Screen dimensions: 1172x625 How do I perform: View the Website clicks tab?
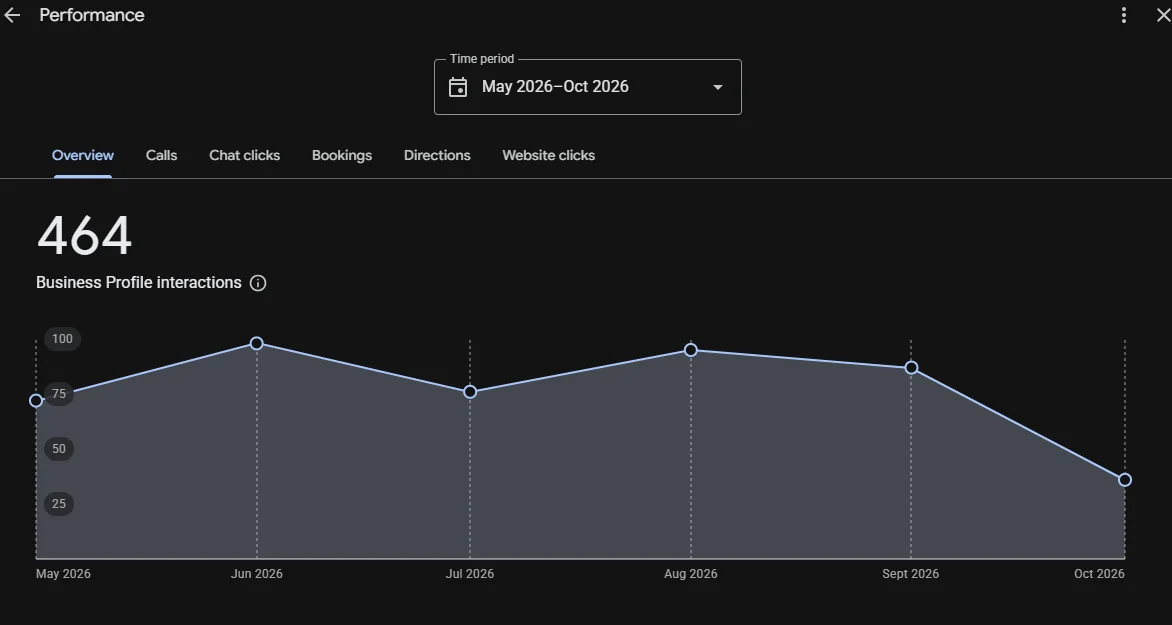[x=549, y=156]
